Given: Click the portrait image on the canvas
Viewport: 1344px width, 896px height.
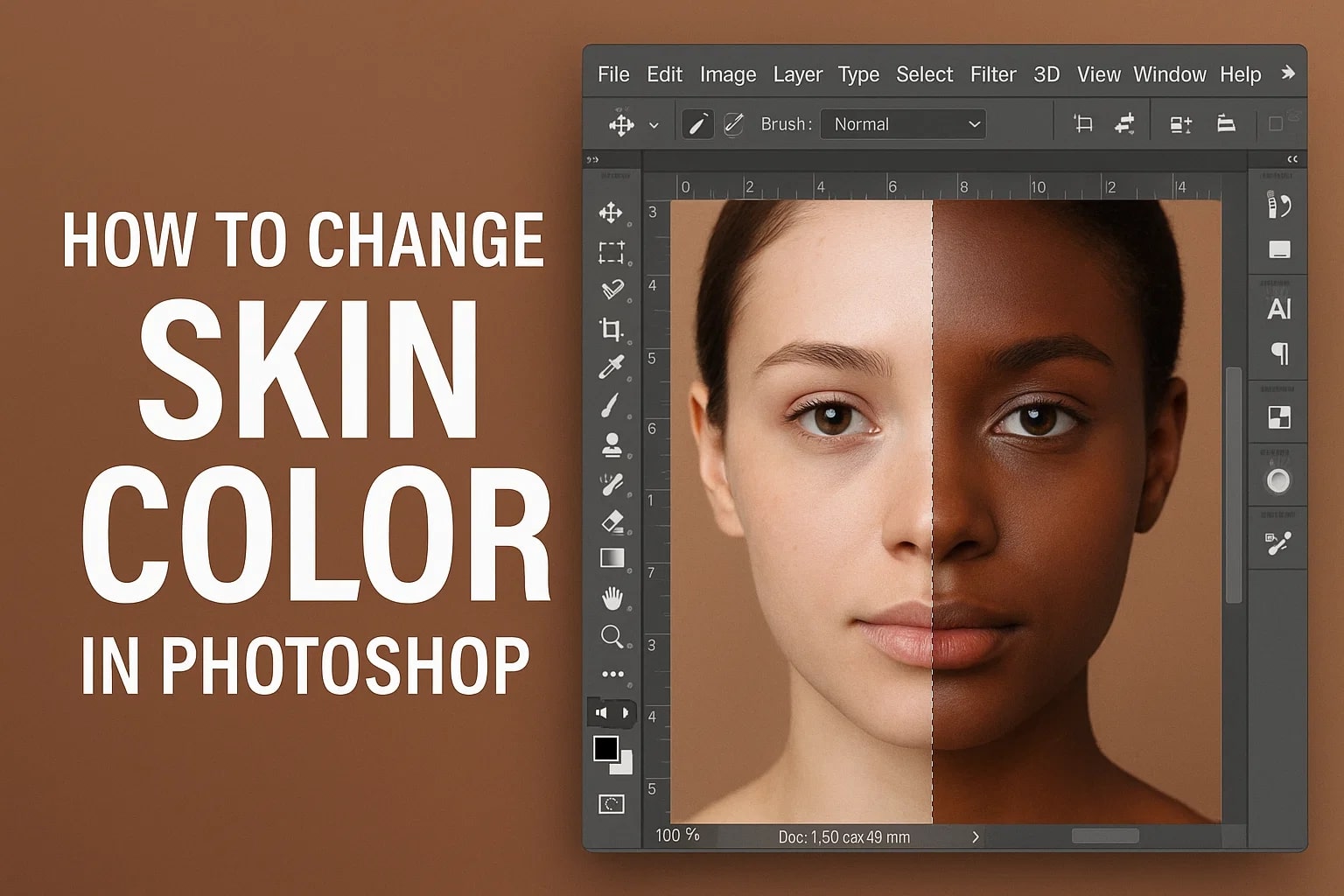Looking at the screenshot, I should tap(945, 512).
